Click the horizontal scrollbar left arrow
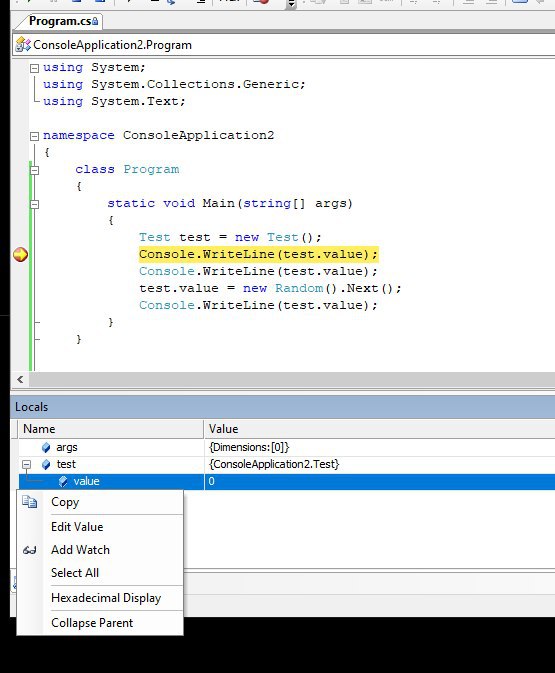Screen dimensions: 555x673 20,379
